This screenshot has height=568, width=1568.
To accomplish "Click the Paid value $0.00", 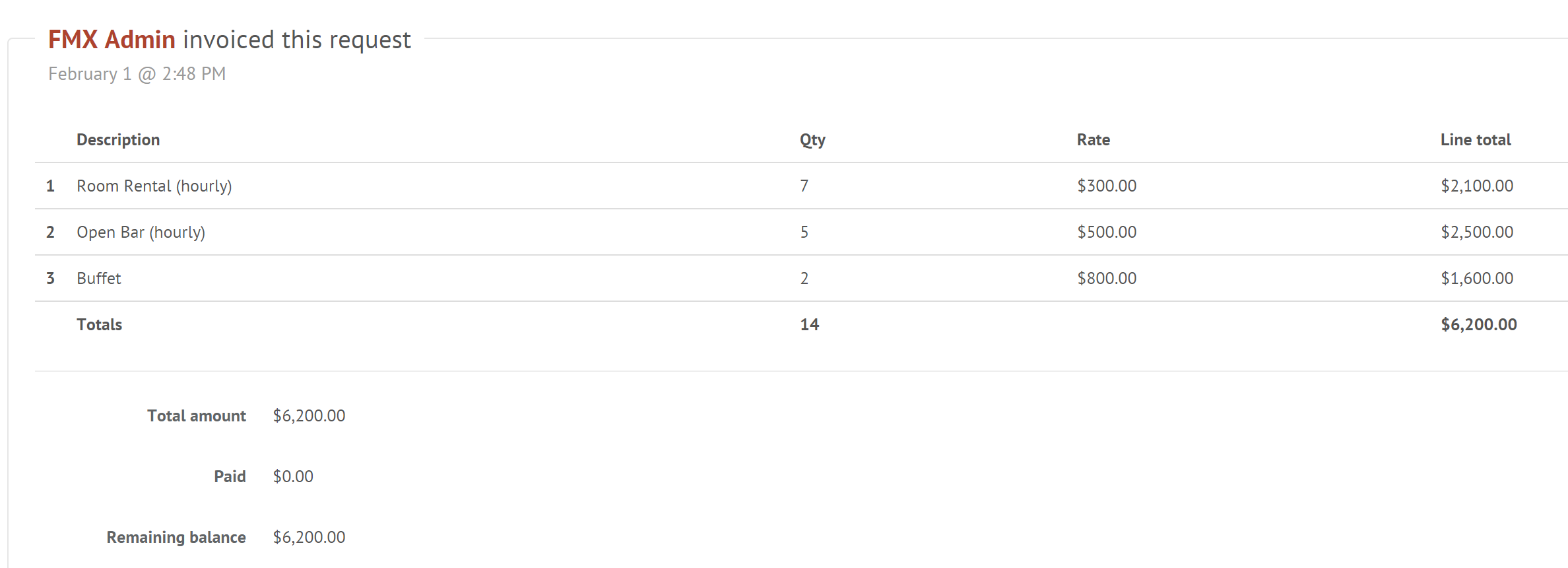I will [x=293, y=477].
